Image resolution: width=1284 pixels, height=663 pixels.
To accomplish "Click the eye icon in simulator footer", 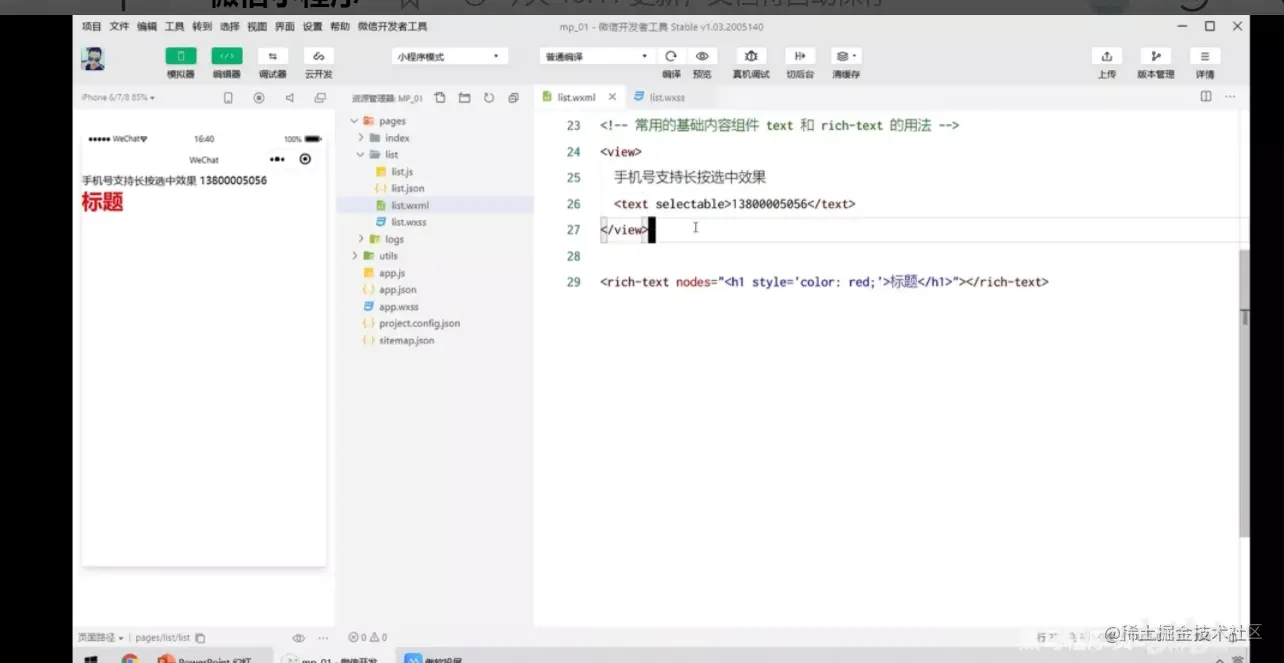I will 298,638.
